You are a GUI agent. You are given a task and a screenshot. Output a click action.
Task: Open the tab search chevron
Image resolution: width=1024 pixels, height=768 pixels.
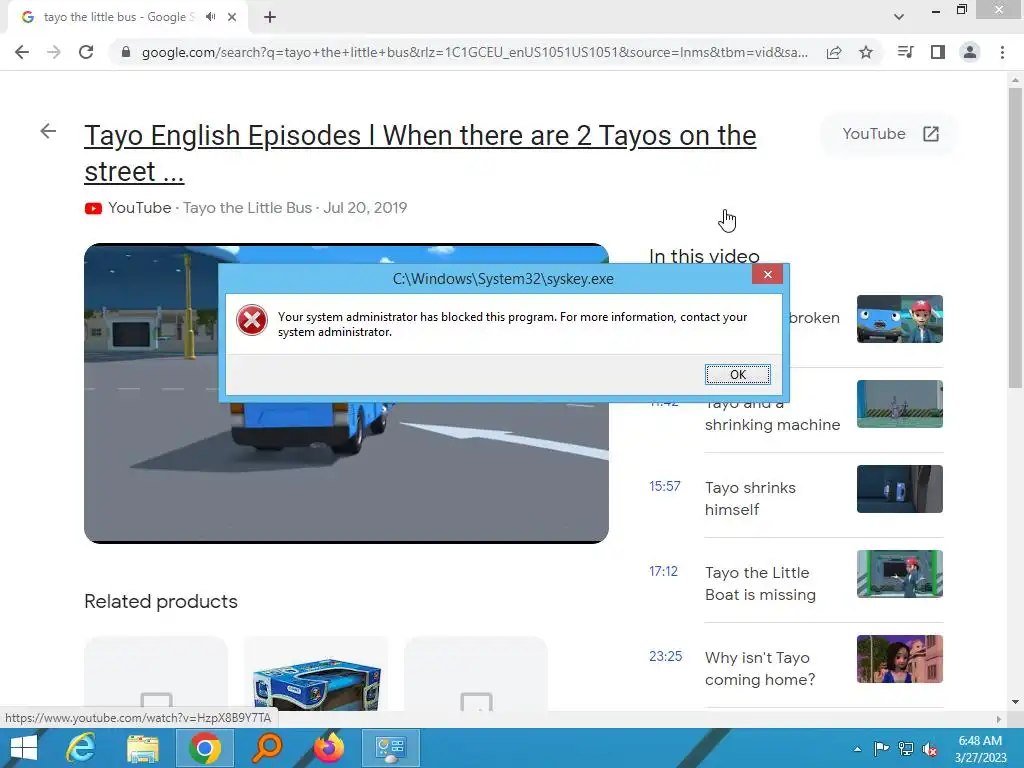click(899, 17)
